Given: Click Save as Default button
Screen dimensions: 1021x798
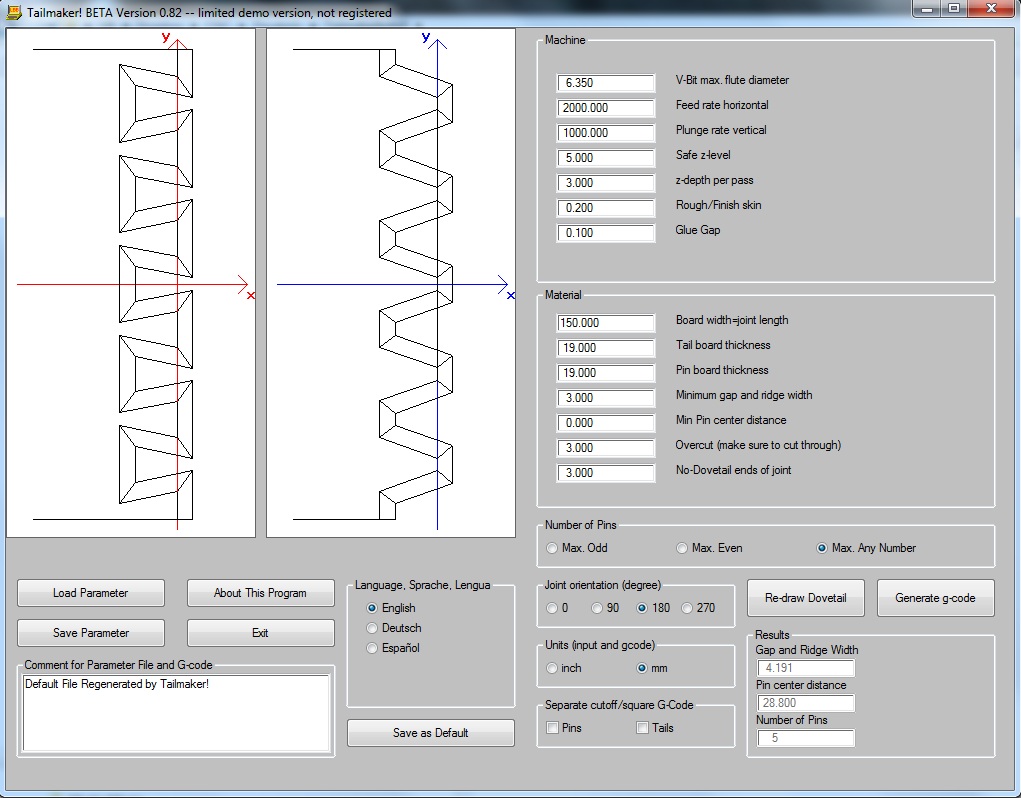Looking at the screenshot, I should point(430,733).
